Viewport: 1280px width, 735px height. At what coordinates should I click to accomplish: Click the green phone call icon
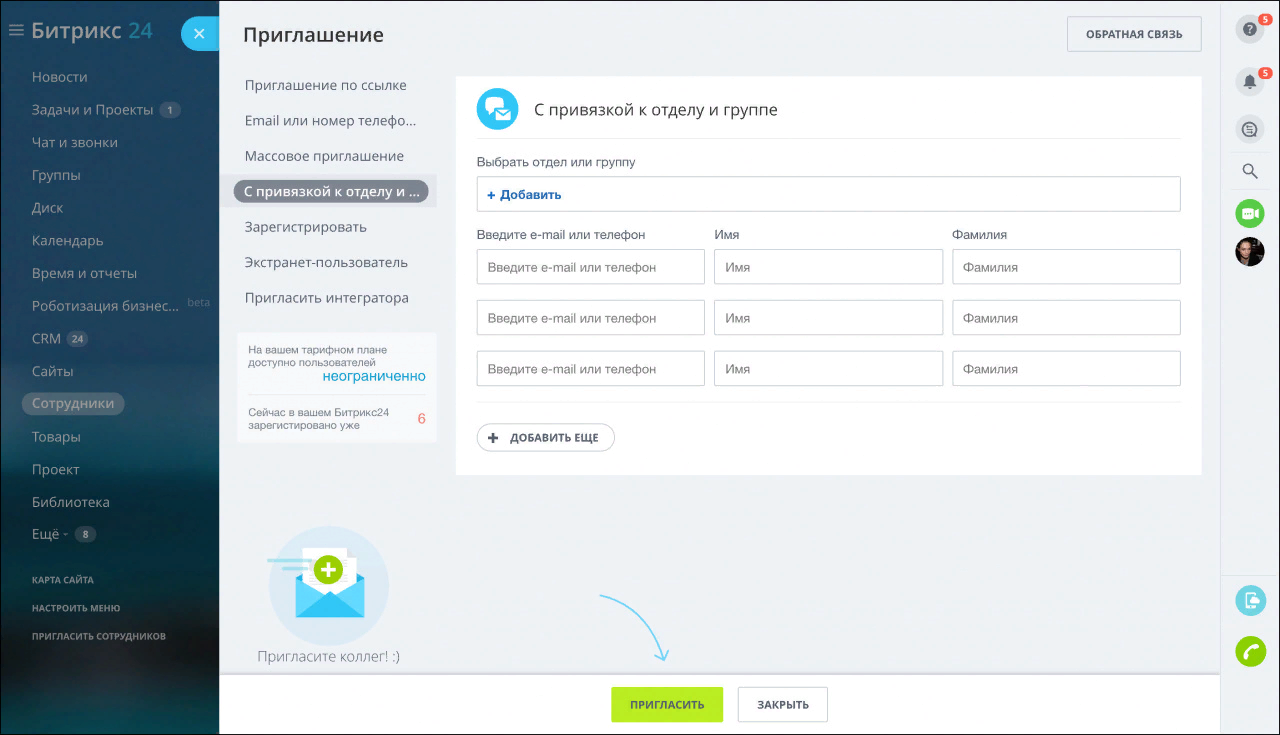coord(1250,651)
